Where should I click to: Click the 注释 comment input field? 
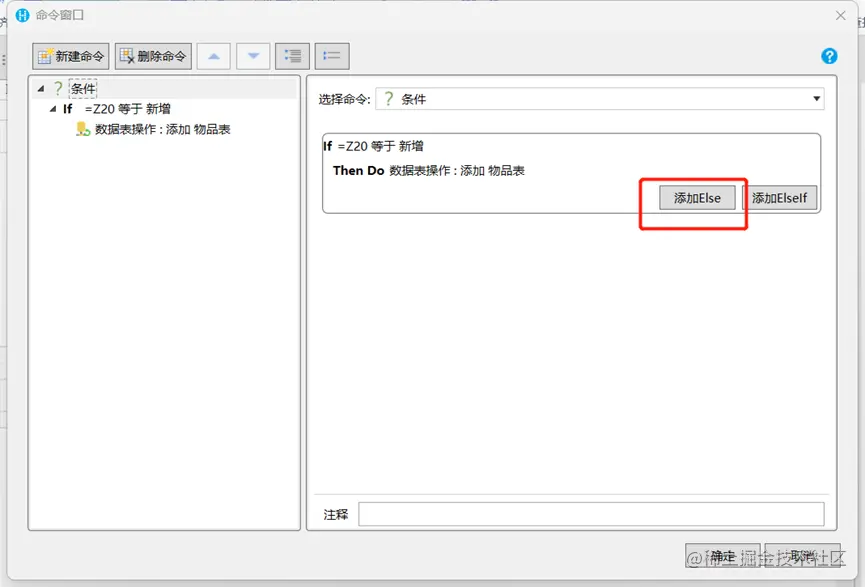click(x=591, y=514)
